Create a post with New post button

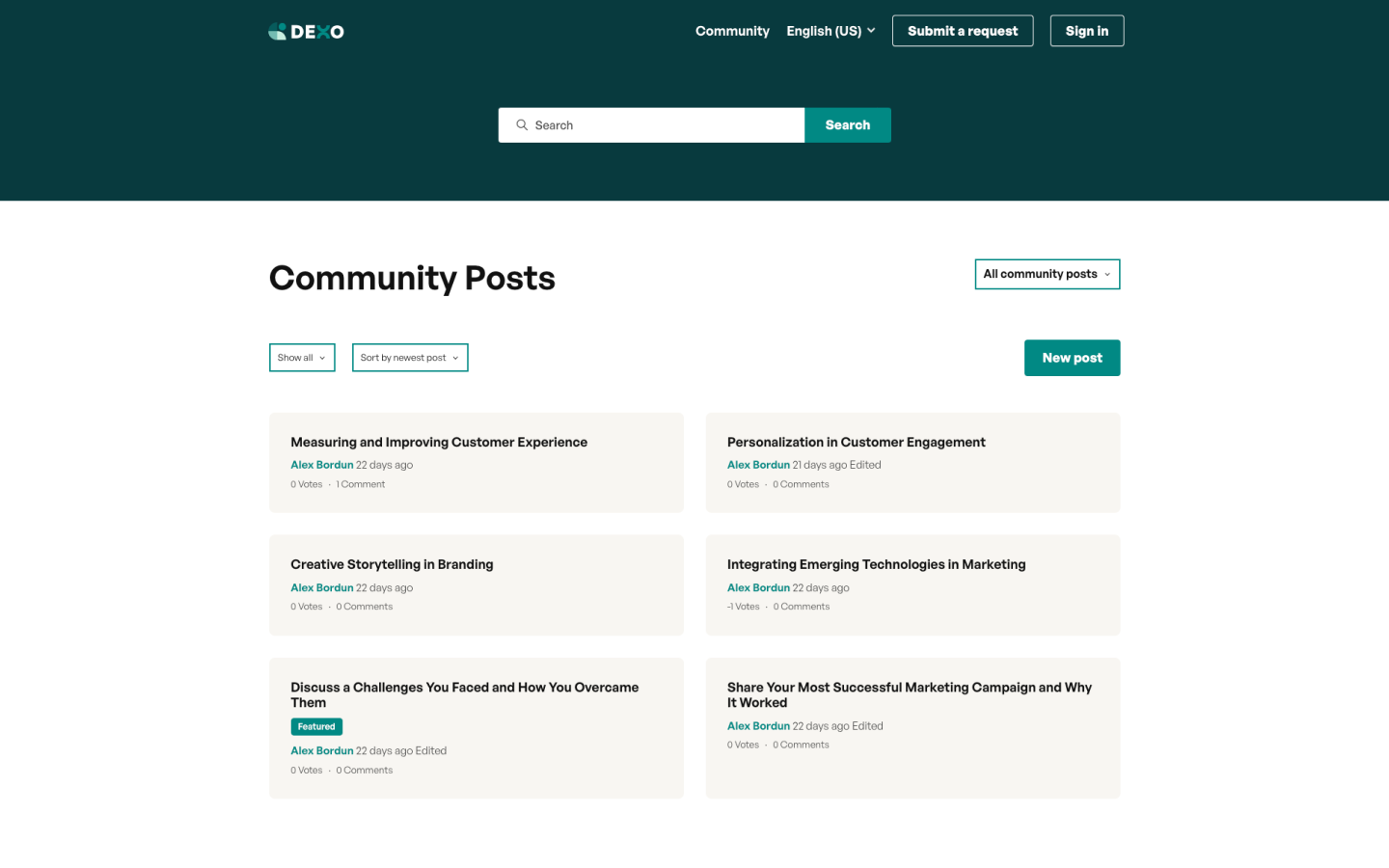coord(1072,358)
